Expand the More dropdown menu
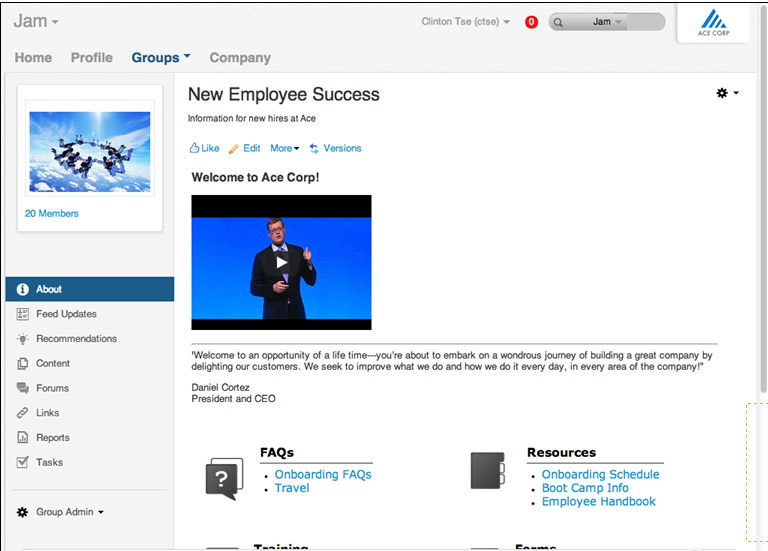 [x=284, y=148]
